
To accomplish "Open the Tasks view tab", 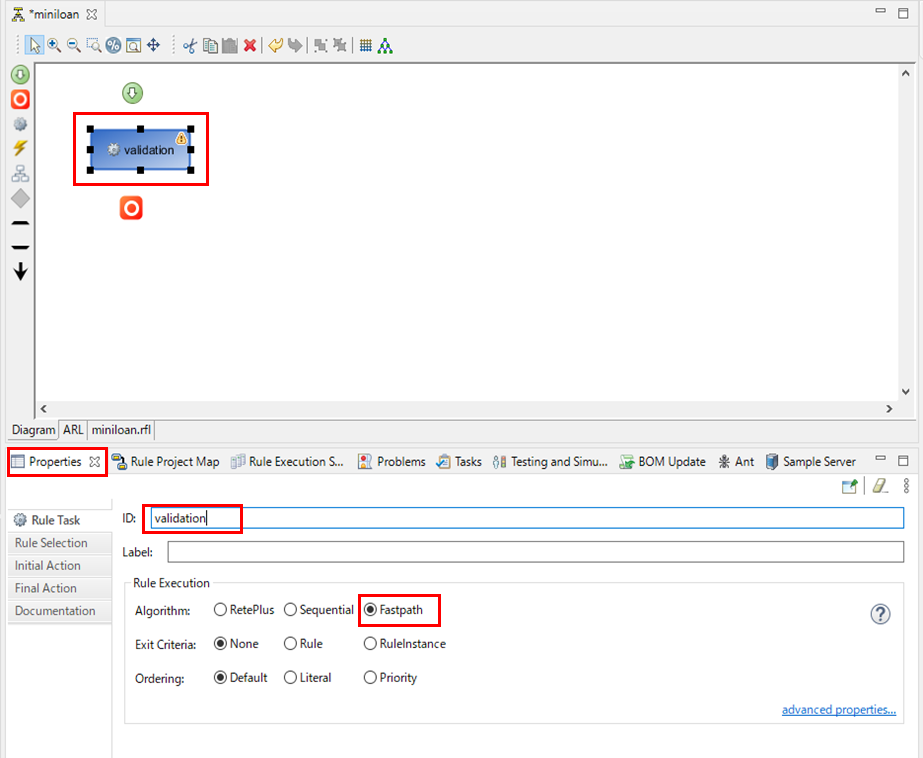I will [x=459, y=462].
